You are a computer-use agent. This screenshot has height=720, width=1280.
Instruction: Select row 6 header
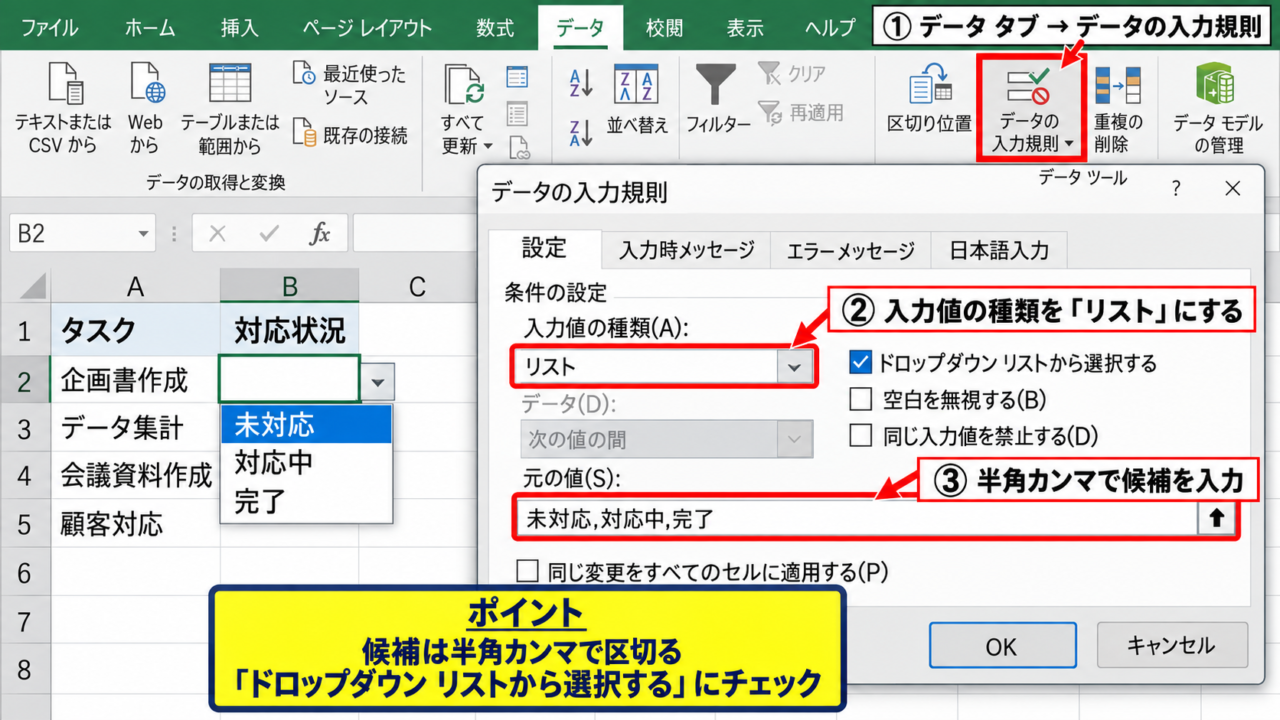(24, 573)
